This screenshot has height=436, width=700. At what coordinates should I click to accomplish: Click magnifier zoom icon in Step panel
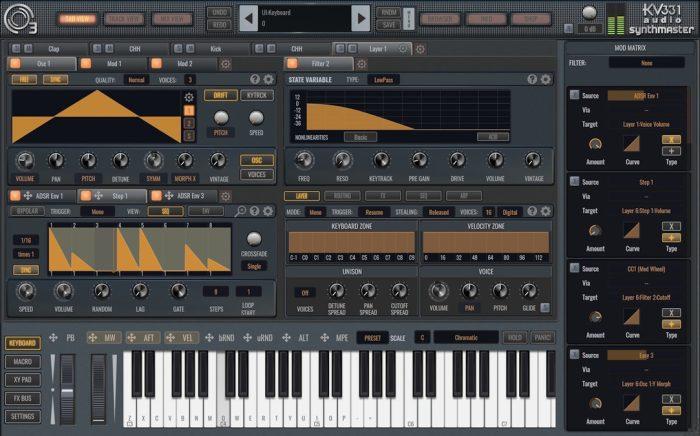[x=240, y=211]
